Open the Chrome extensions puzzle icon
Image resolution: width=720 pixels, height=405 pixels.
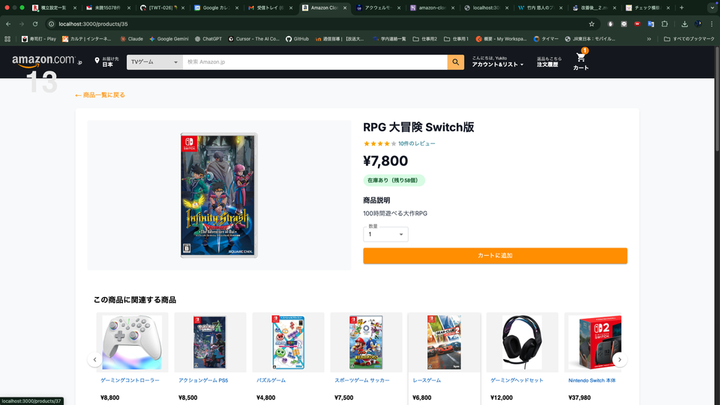coord(664,24)
